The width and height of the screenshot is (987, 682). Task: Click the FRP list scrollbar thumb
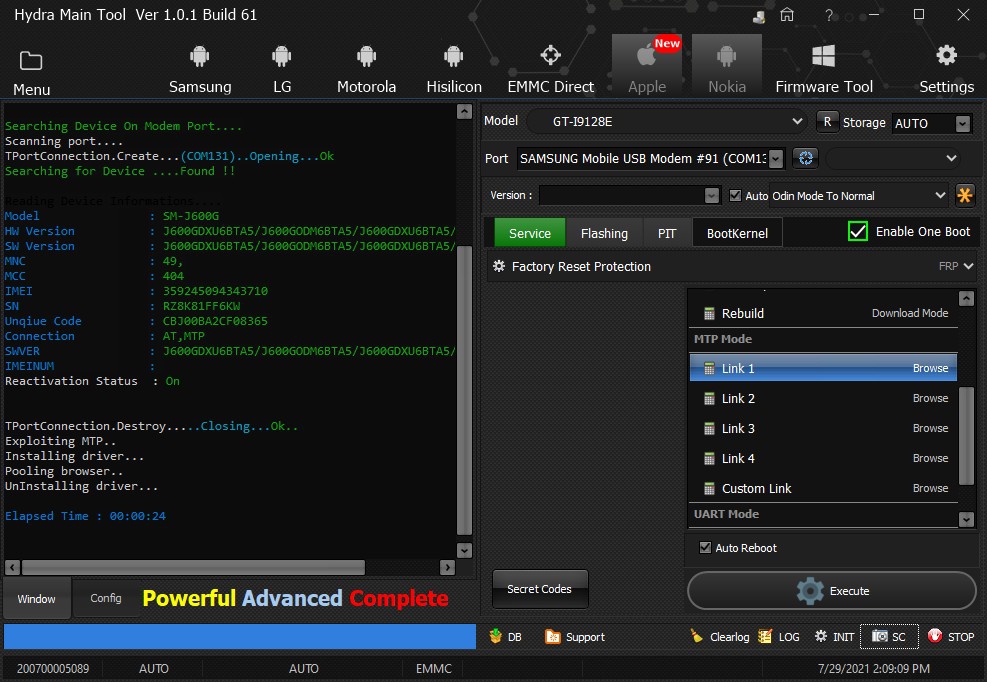click(x=966, y=436)
